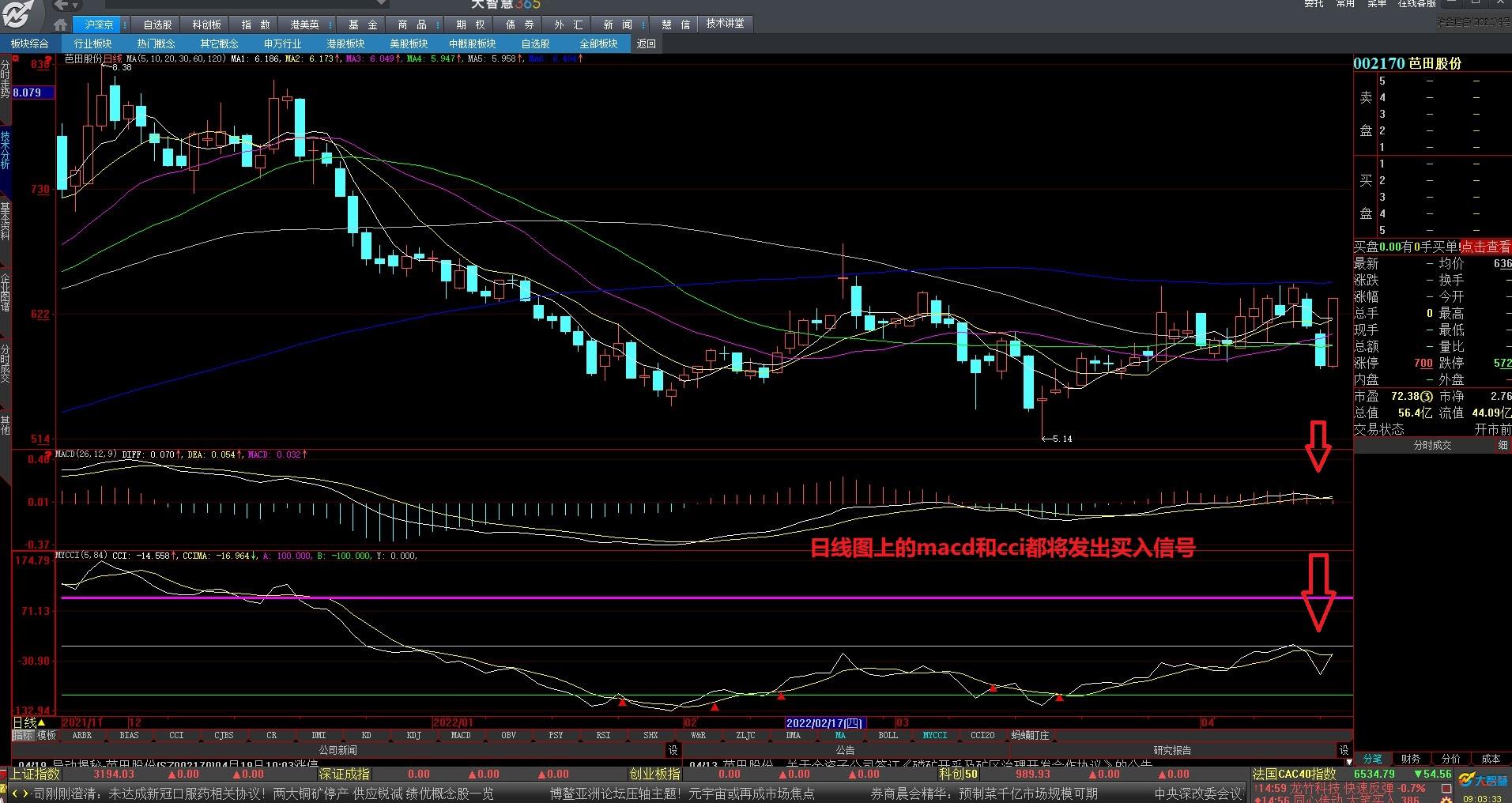
Task: Click the 返回 button
Action: click(x=646, y=43)
